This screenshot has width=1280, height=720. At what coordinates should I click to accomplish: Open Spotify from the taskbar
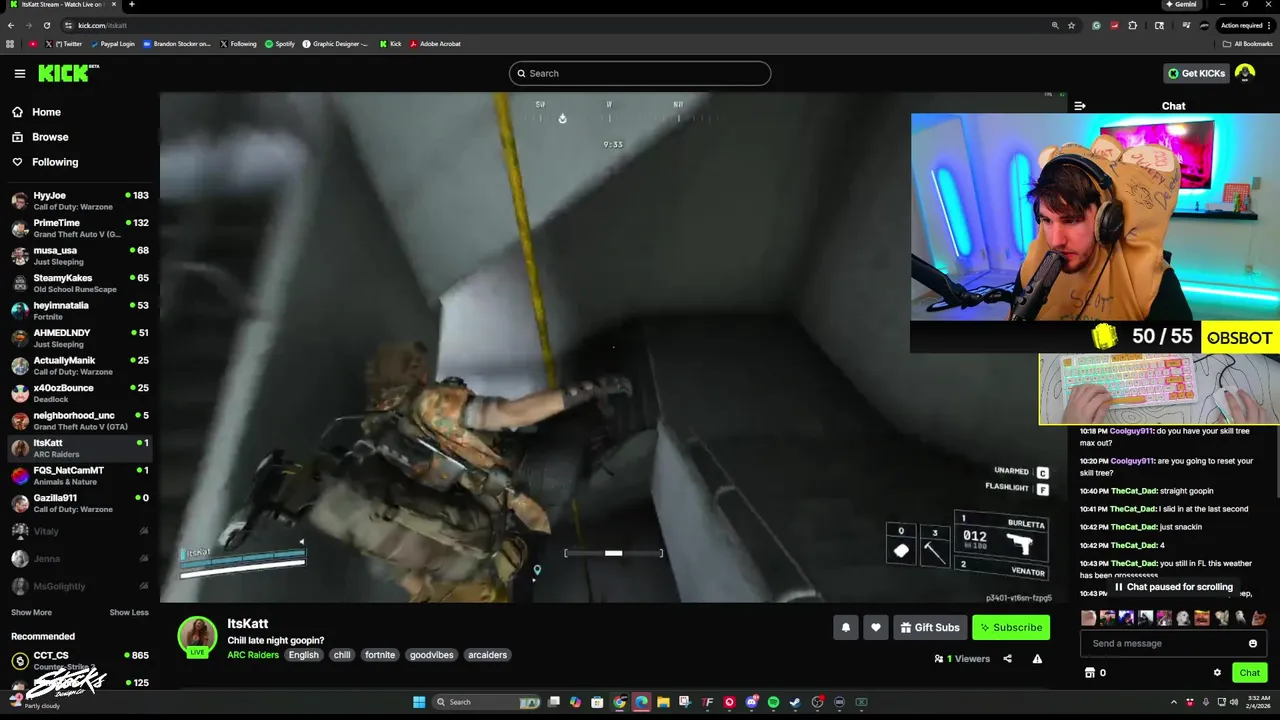(773, 702)
